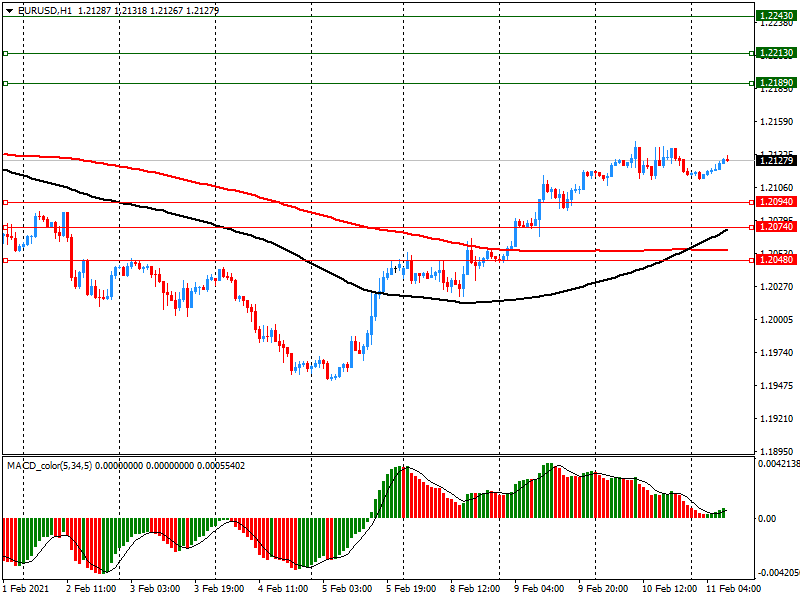Image resolution: width=800 pixels, height=600 pixels.
Task: Select the red 1.20480 price label
Action: (x=775, y=260)
